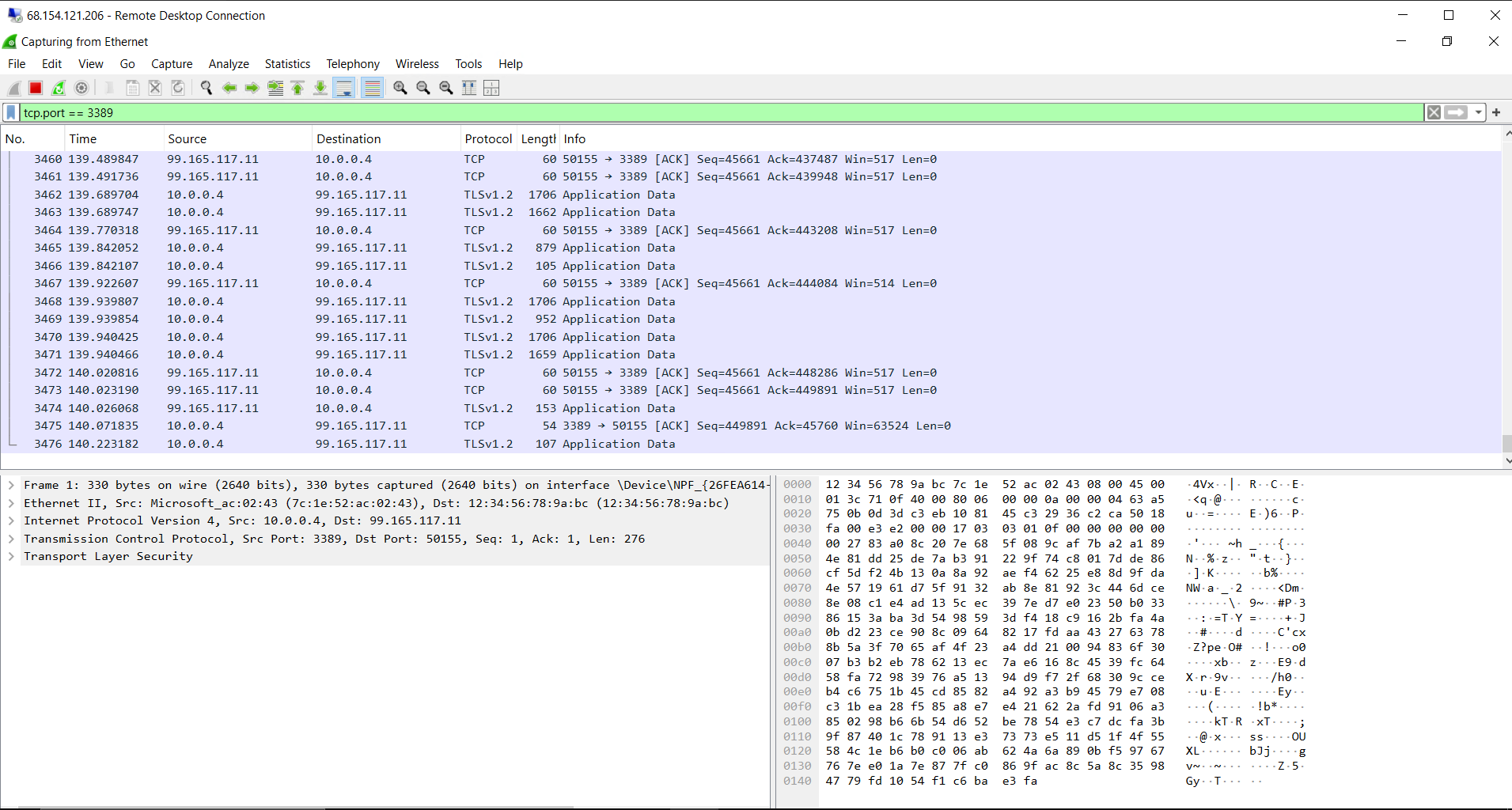Viewport: 1512px width, 810px height.
Task: Sort packets by Source column header
Action: (237, 139)
